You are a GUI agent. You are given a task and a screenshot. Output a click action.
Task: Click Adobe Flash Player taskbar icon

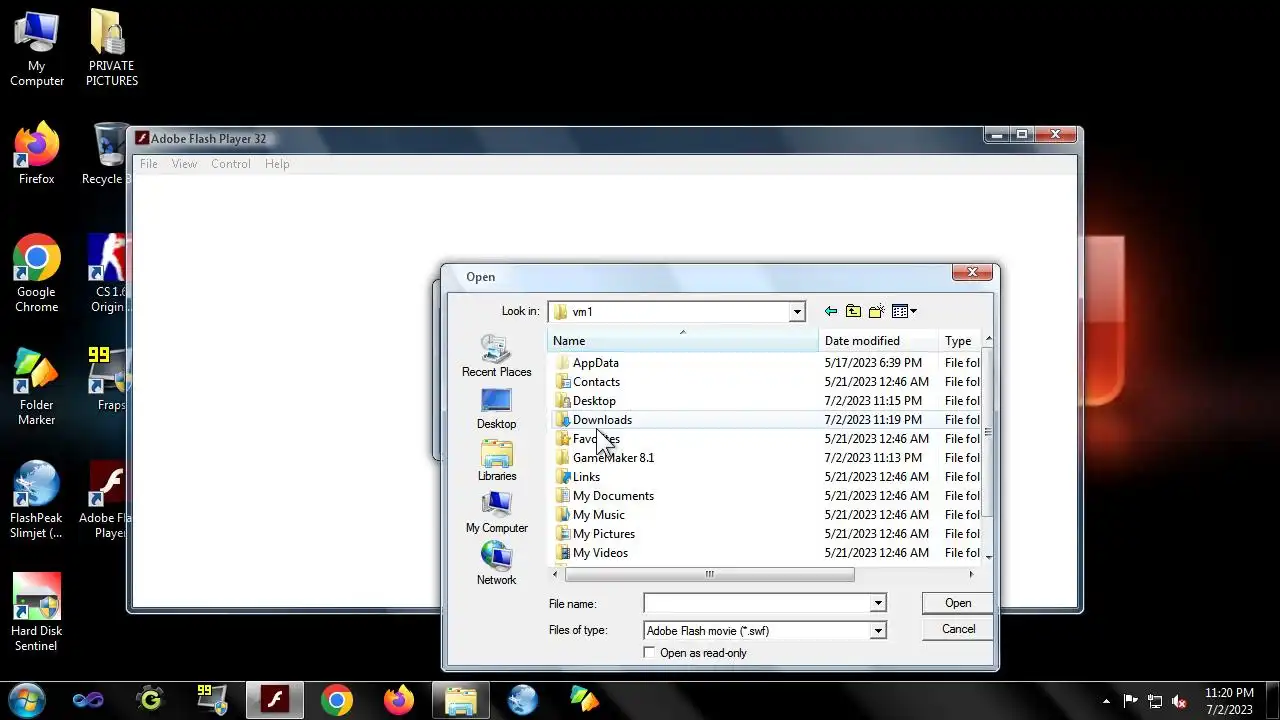tap(274, 700)
